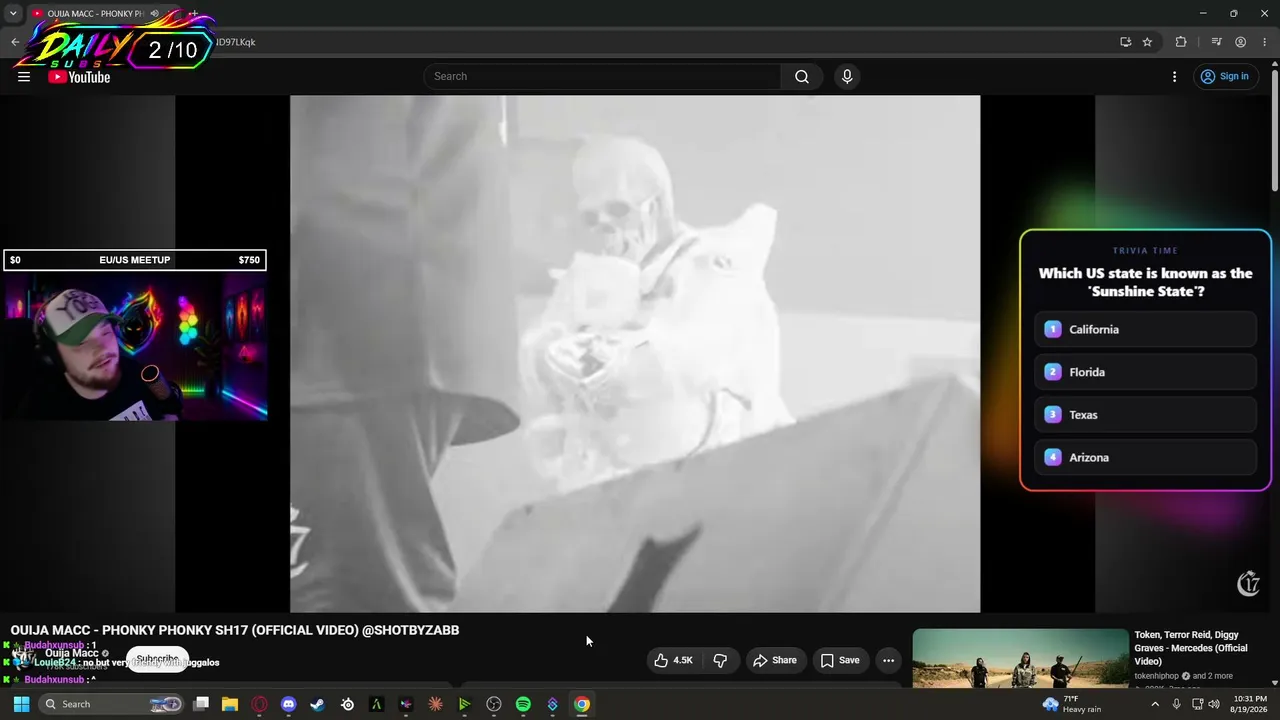Image resolution: width=1280 pixels, height=720 pixels.
Task: Go back with the browser arrow
Action: coord(15,42)
